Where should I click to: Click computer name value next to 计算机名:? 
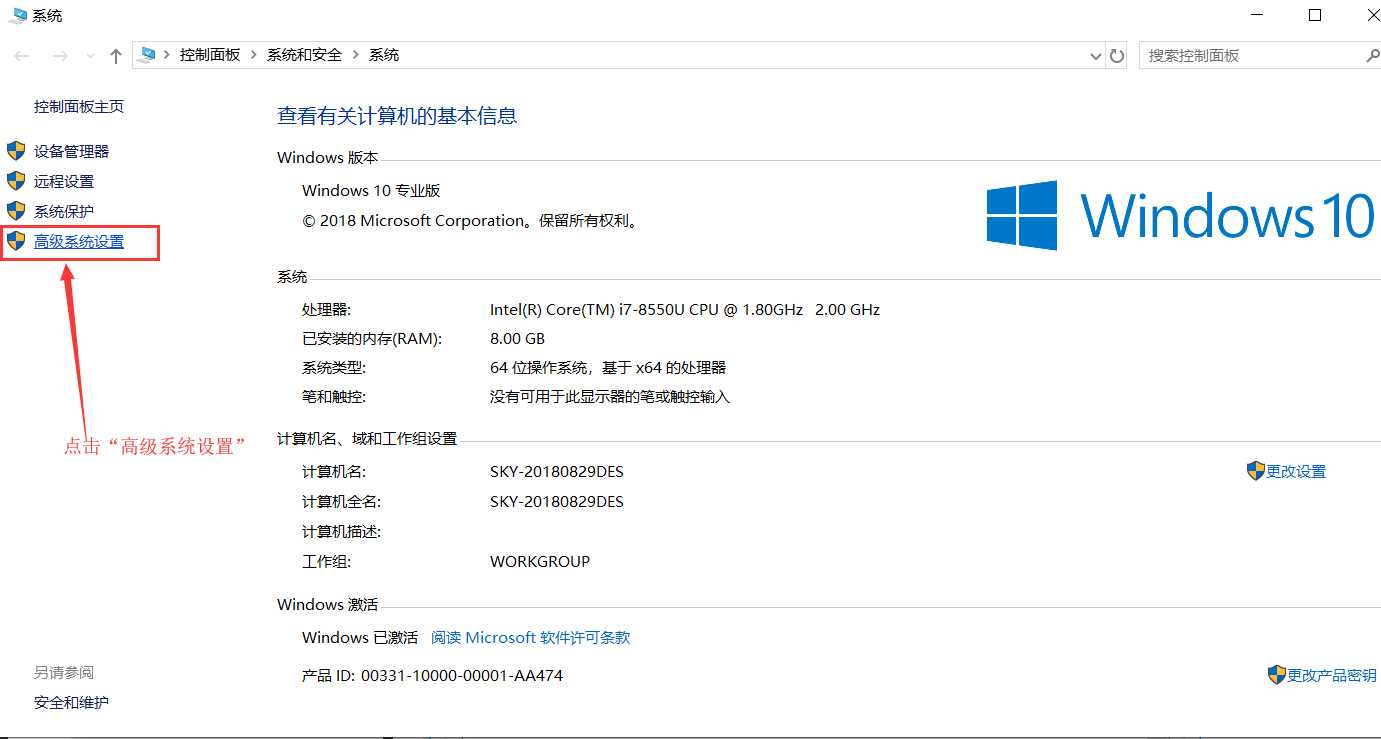point(557,472)
